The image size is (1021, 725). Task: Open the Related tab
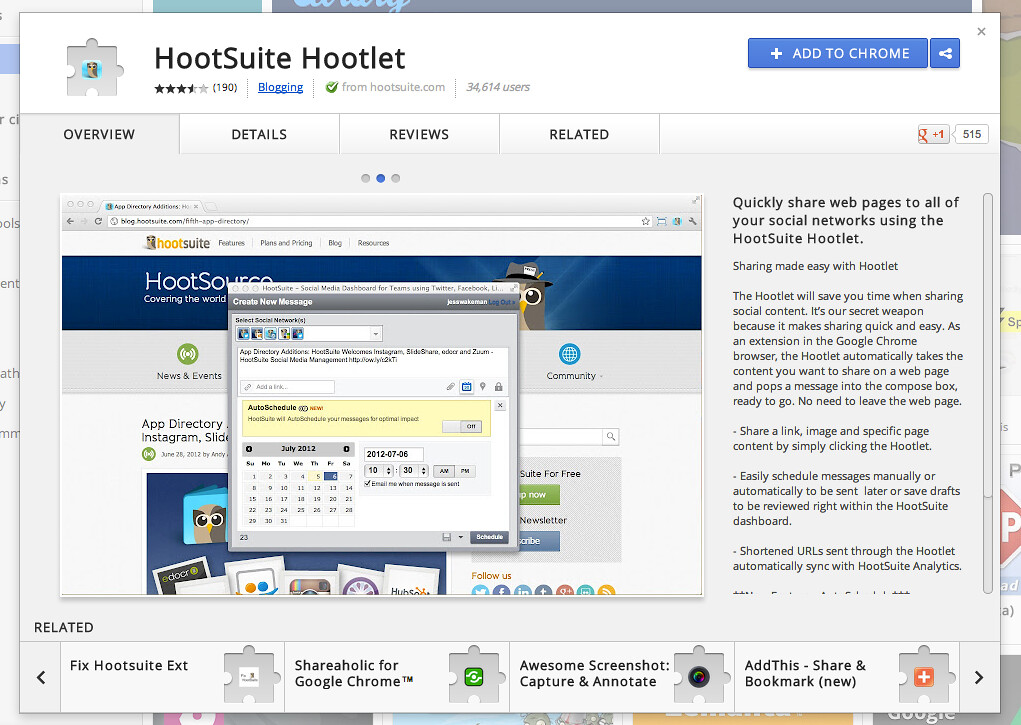click(579, 134)
